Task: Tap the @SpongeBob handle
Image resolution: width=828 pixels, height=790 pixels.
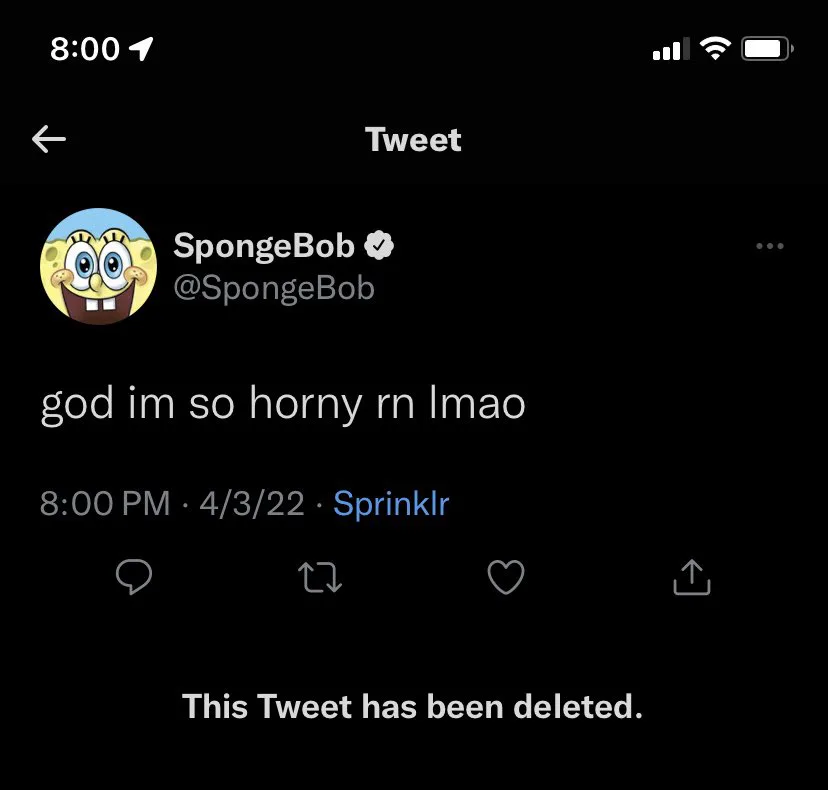Action: pos(274,288)
